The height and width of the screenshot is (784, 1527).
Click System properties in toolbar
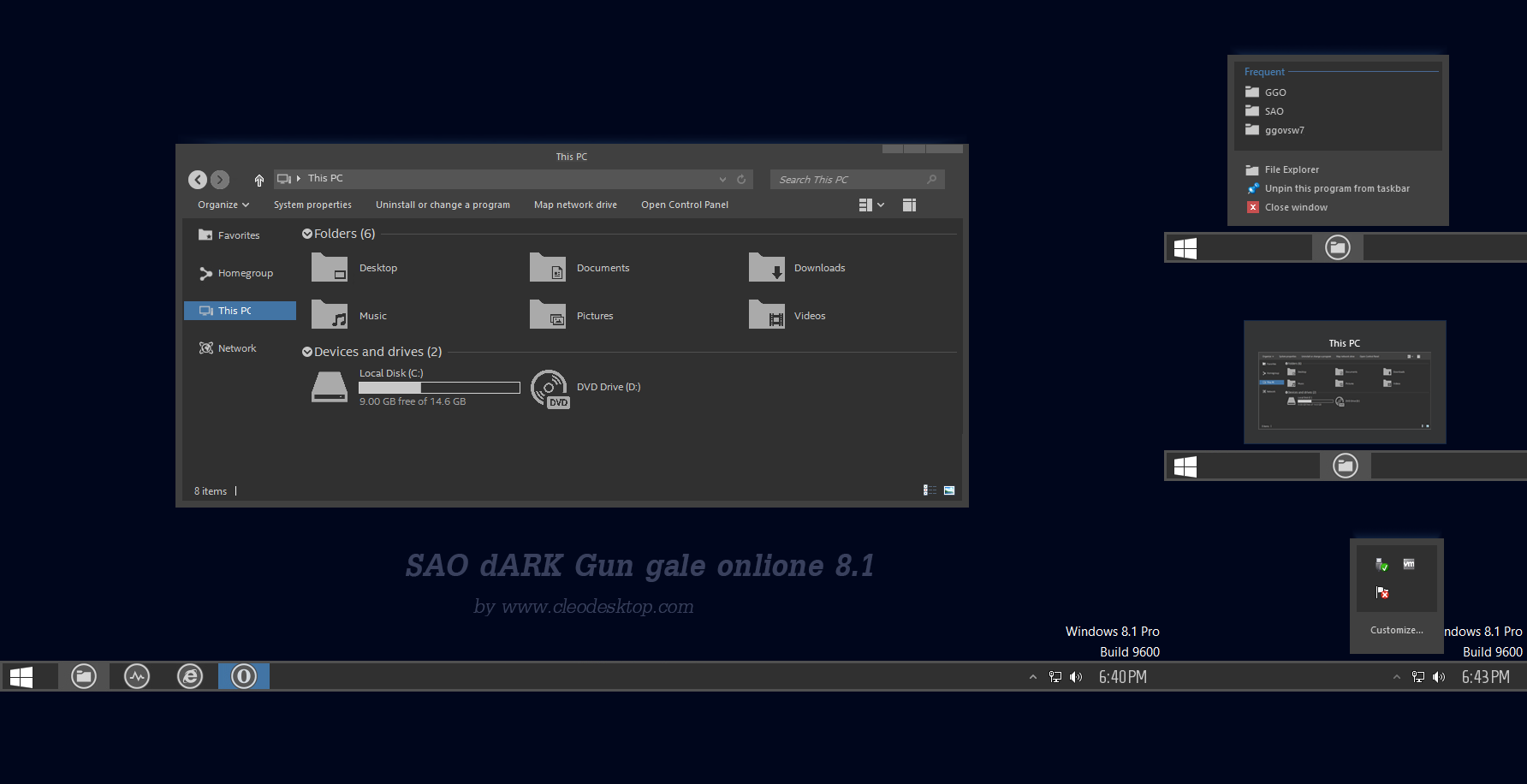click(x=312, y=205)
